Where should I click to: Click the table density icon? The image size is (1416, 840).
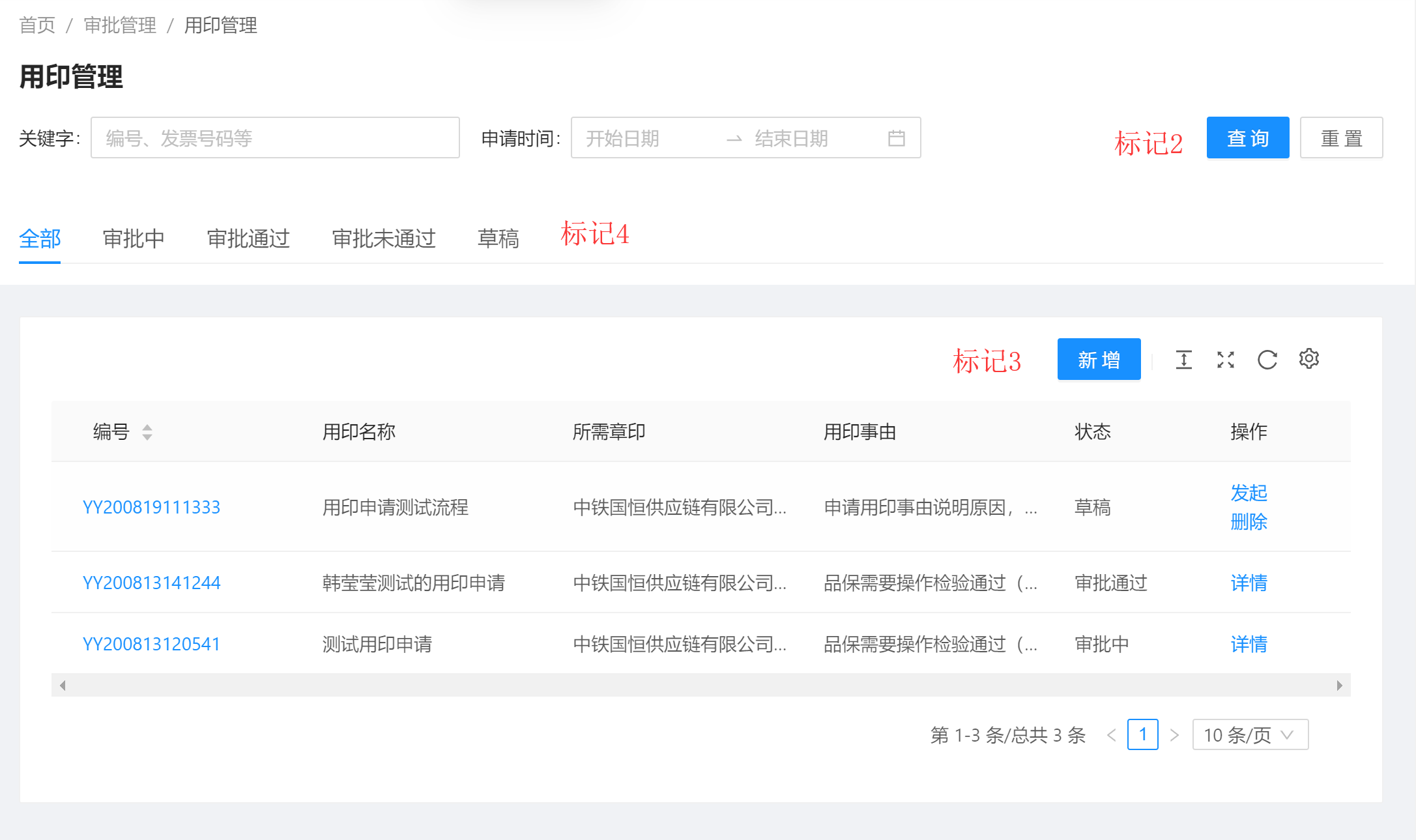coord(1183,360)
